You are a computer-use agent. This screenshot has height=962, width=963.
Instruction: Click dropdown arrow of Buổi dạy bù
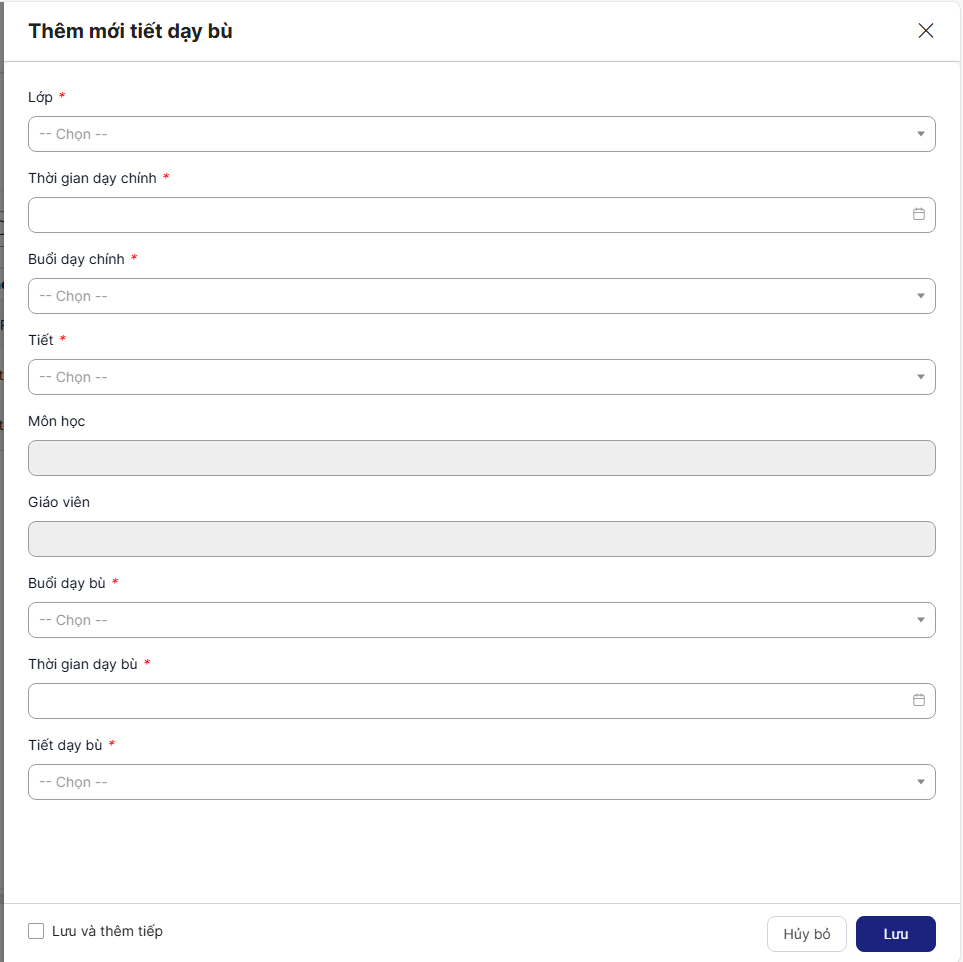920,620
